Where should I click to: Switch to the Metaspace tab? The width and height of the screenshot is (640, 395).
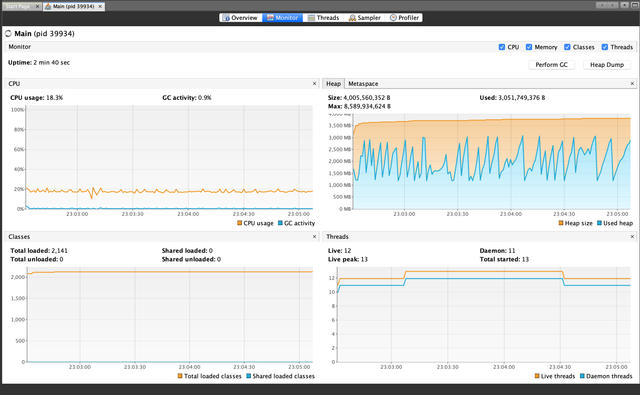(x=363, y=83)
